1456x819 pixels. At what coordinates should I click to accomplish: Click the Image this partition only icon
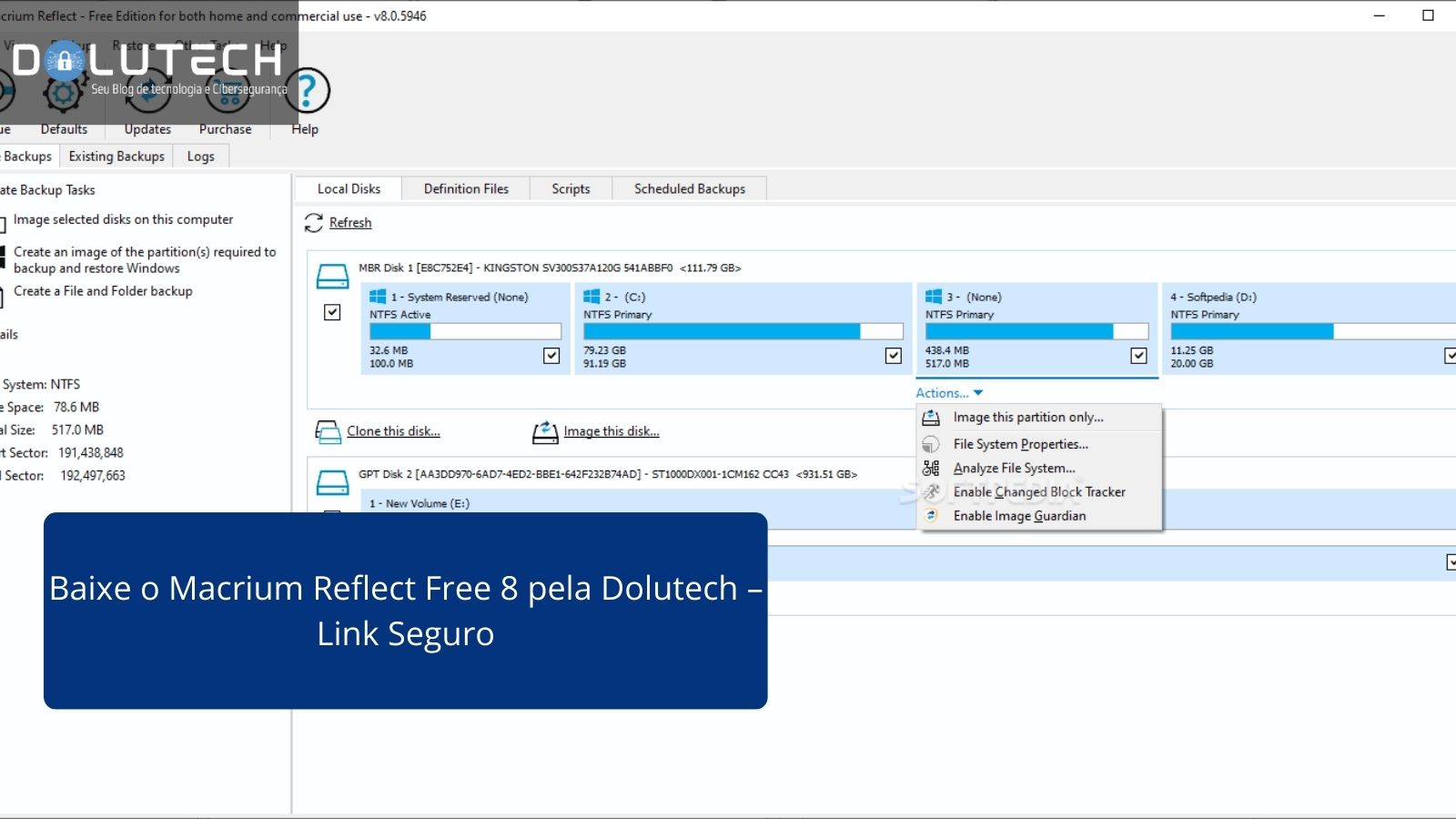931,418
